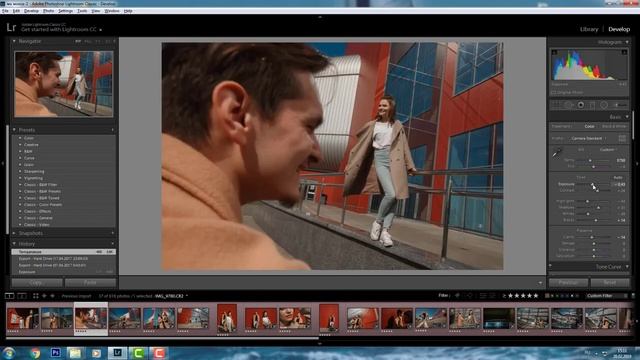Go back with filmstrip left arrow
This screenshot has height=360, width=640.
coord(44,296)
